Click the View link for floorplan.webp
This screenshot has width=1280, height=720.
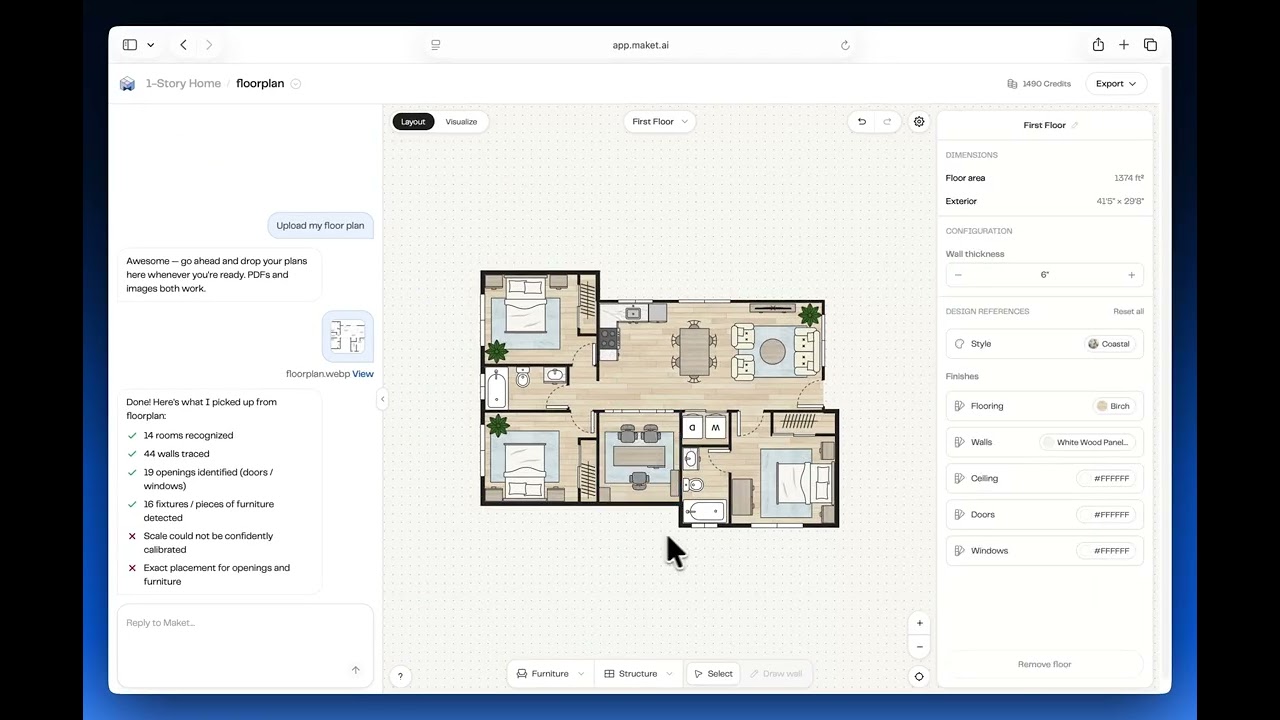(x=363, y=374)
